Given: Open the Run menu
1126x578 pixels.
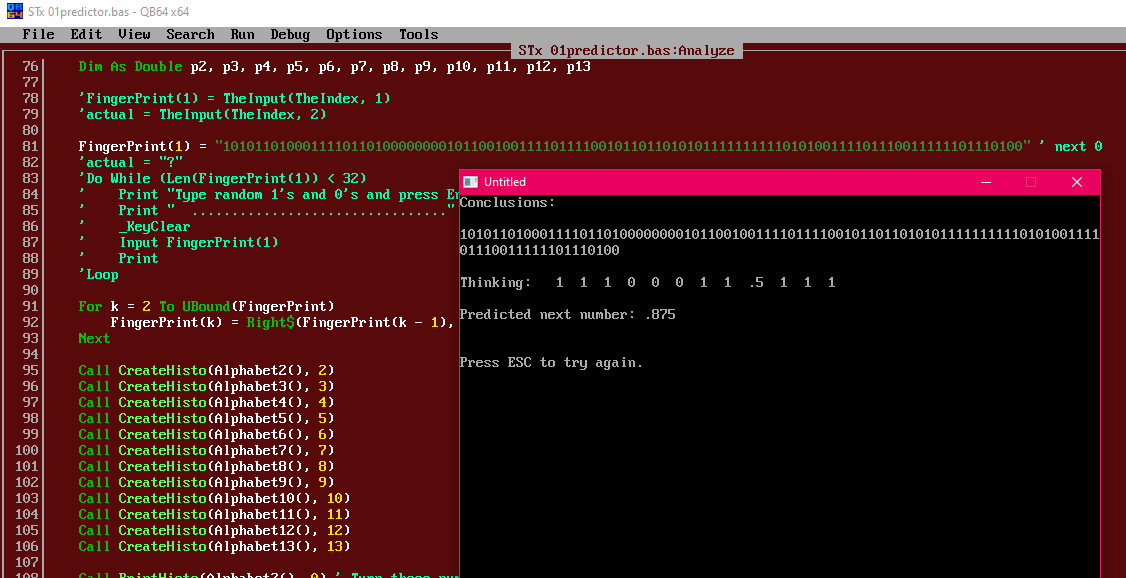Looking at the screenshot, I should pos(243,34).
